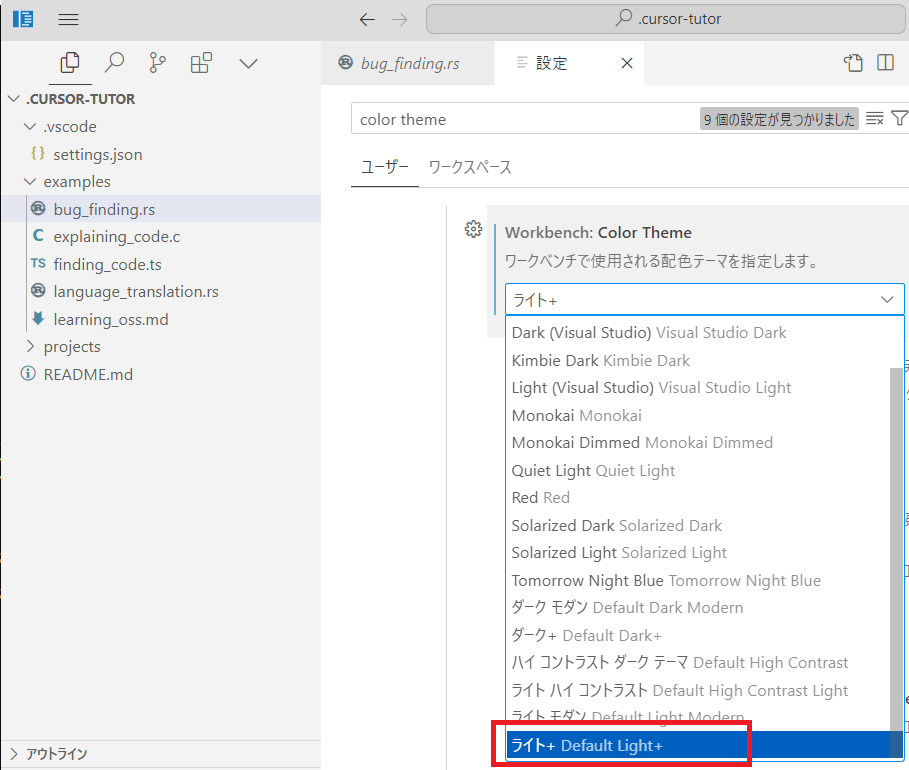Open the Search view icon
This screenshot has height=770, width=909.
tap(114, 63)
